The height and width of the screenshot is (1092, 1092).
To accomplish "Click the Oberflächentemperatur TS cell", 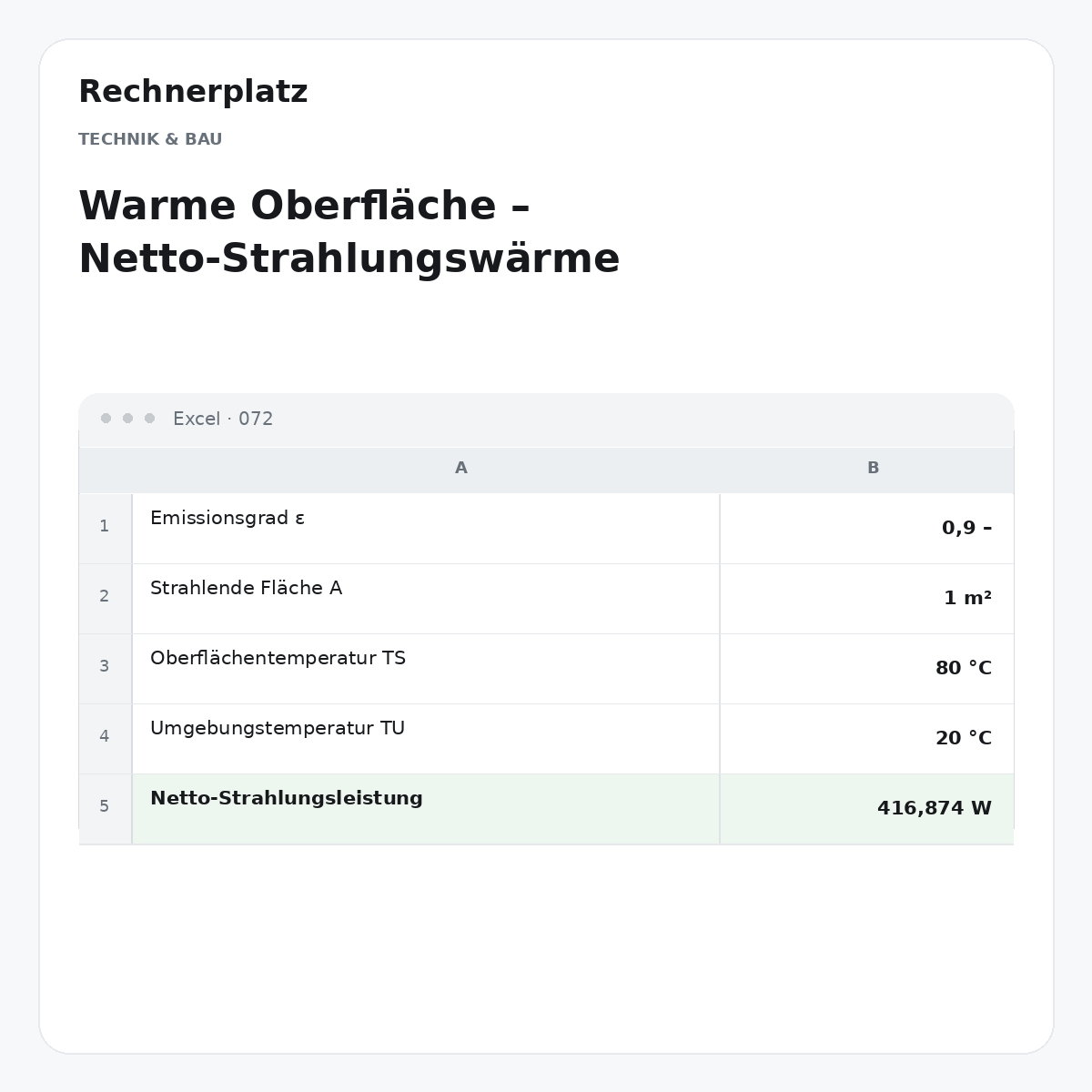I will click(x=426, y=669).
